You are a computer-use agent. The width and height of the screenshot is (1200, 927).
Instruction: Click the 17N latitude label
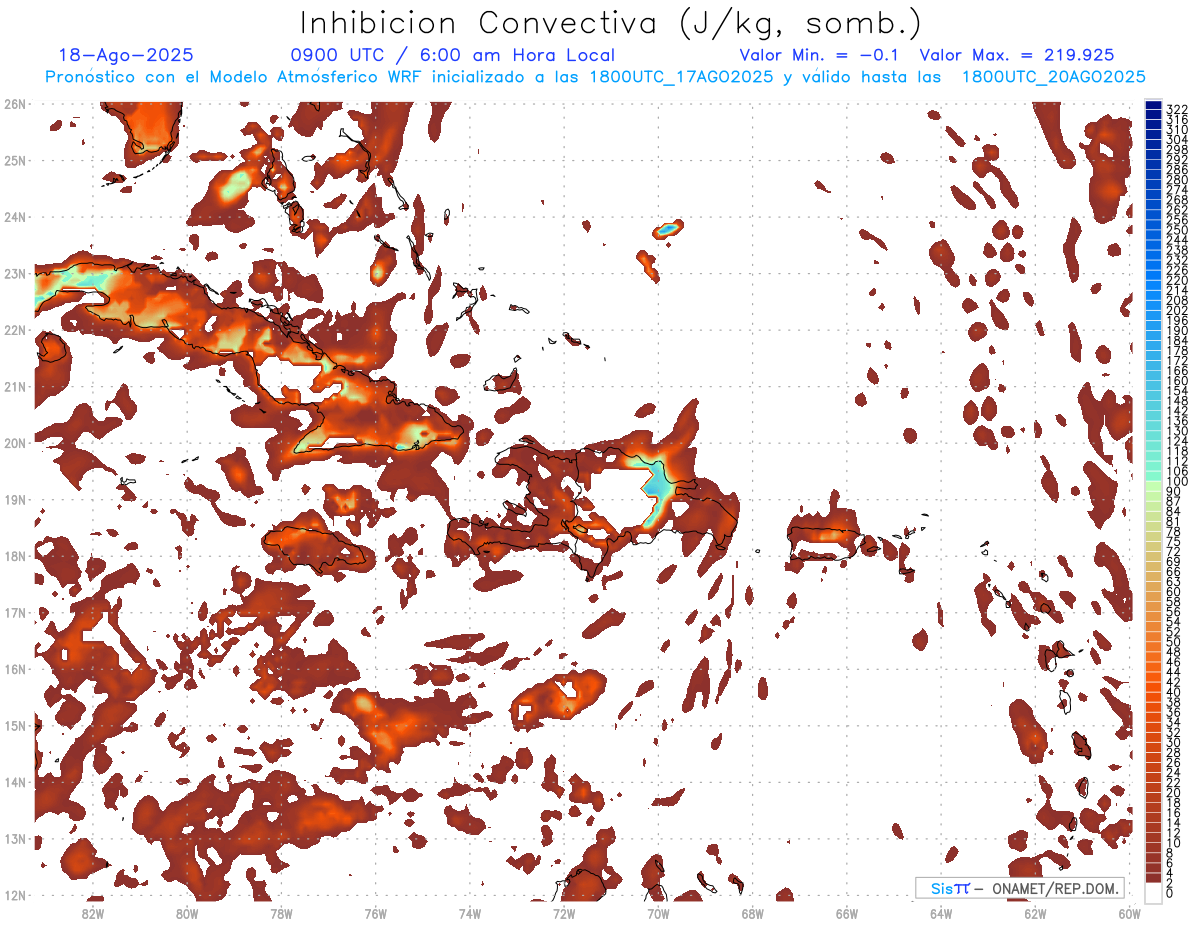15,612
